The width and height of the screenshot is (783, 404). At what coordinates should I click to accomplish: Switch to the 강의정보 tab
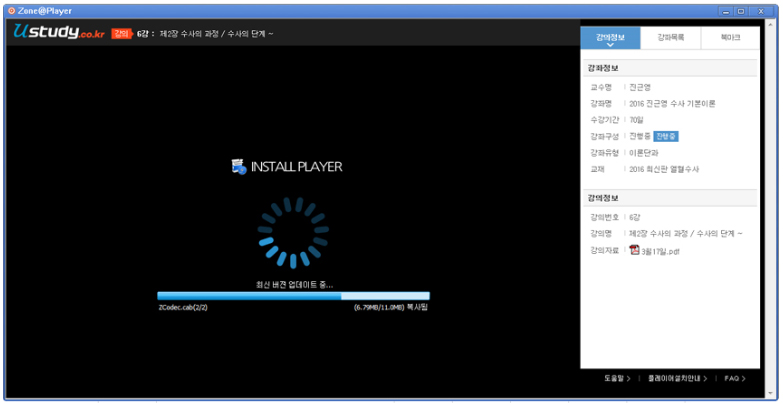pyautogui.click(x=610, y=37)
